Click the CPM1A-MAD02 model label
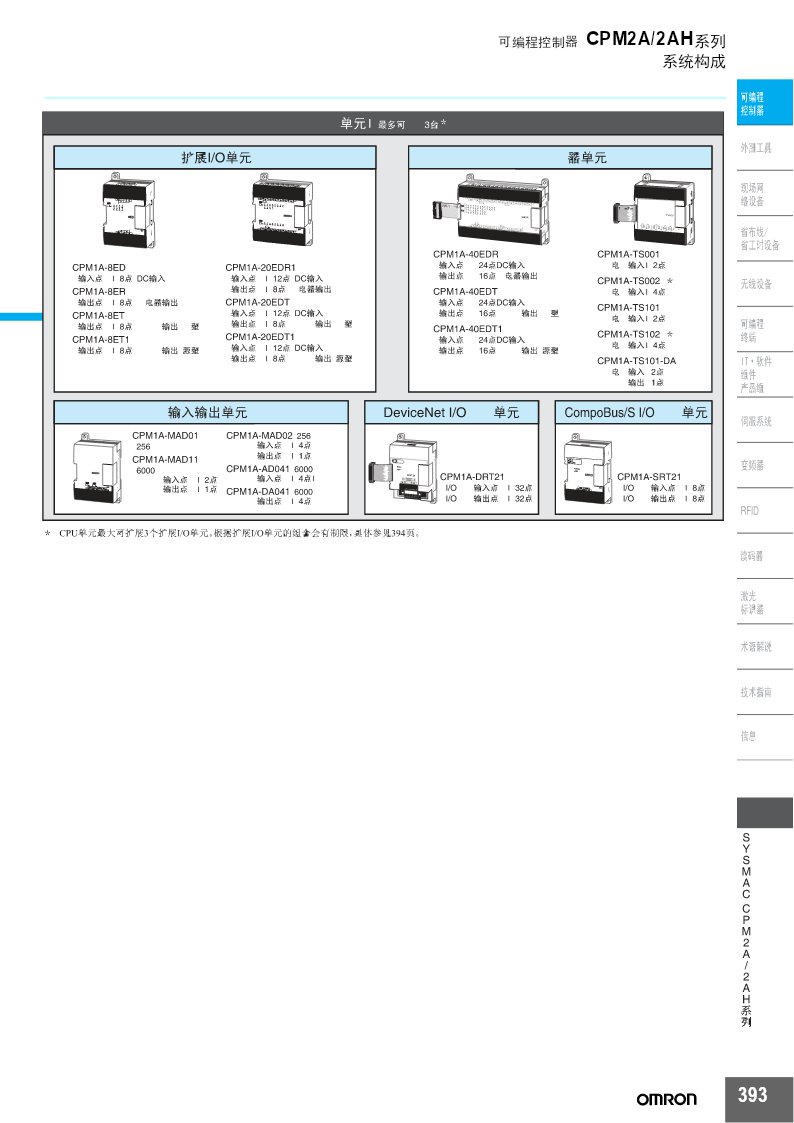Screen dimensions: 794x1123 pyautogui.click(x=260, y=435)
